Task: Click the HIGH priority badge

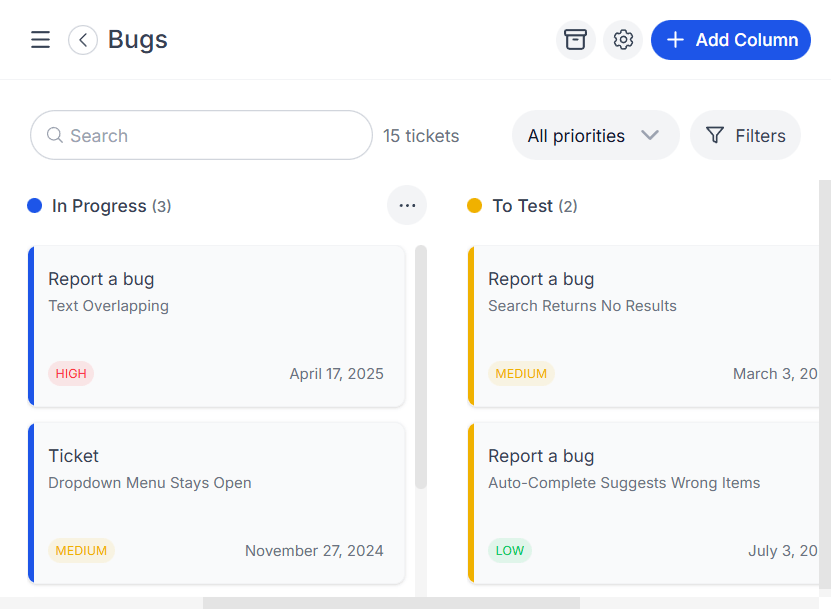Action: [x=71, y=374]
